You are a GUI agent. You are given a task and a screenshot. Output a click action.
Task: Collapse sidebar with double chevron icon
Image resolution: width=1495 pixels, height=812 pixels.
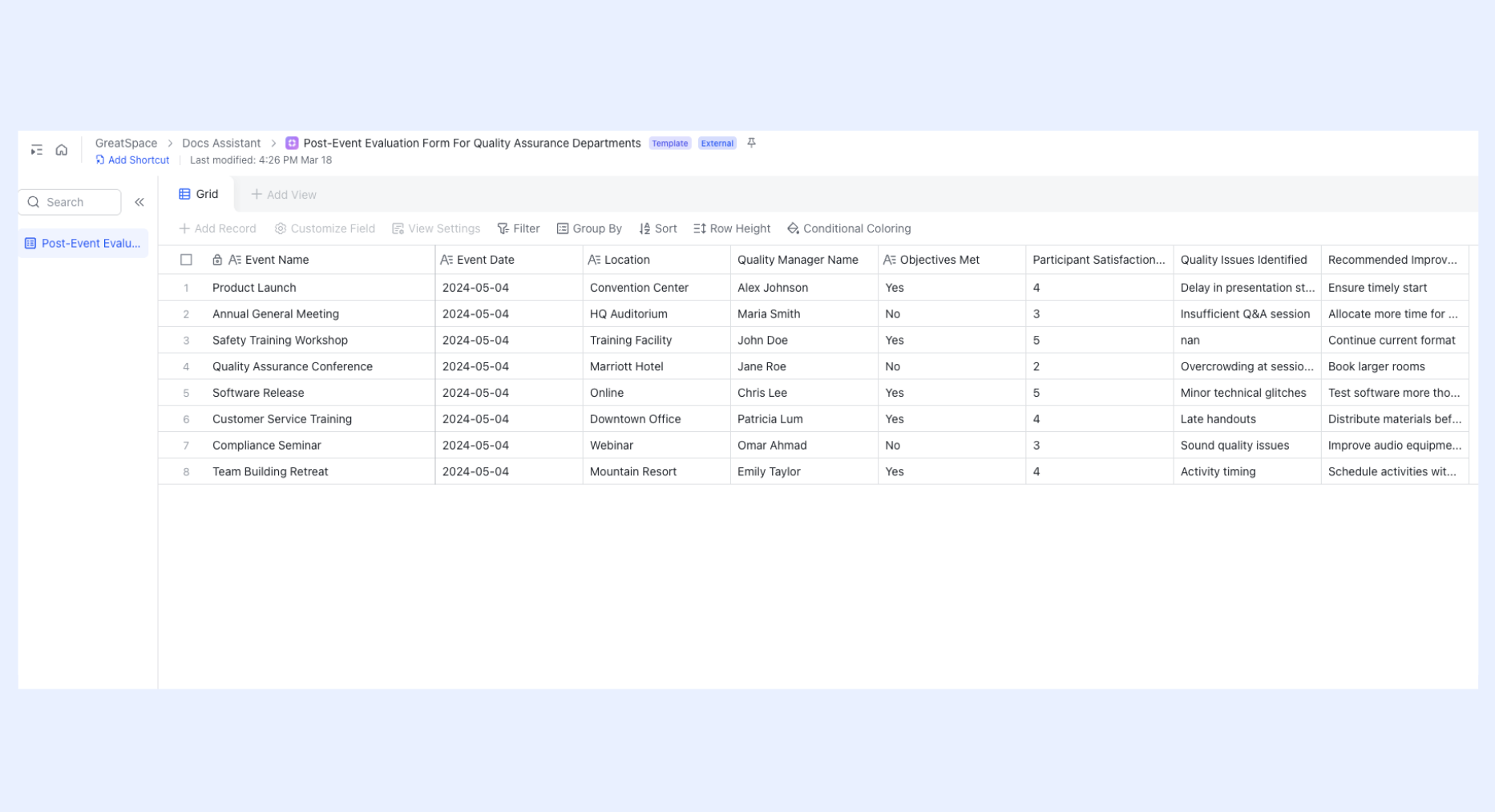click(139, 202)
